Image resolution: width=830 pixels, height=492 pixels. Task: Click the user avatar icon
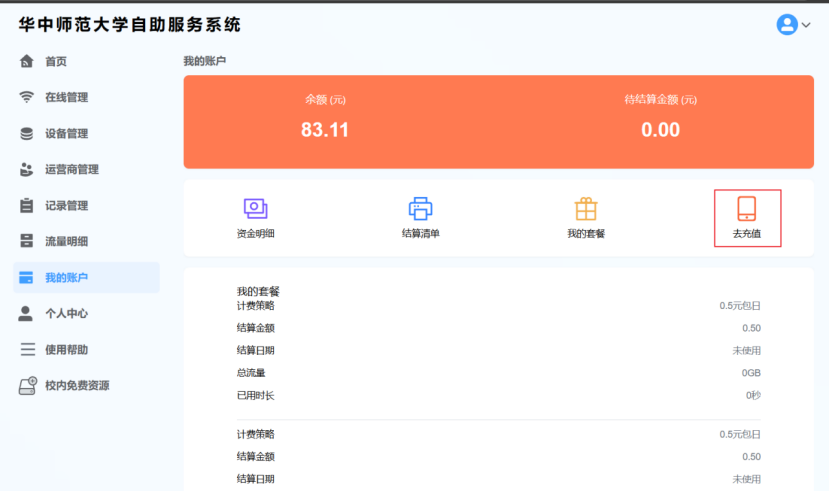[x=787, y=24]
